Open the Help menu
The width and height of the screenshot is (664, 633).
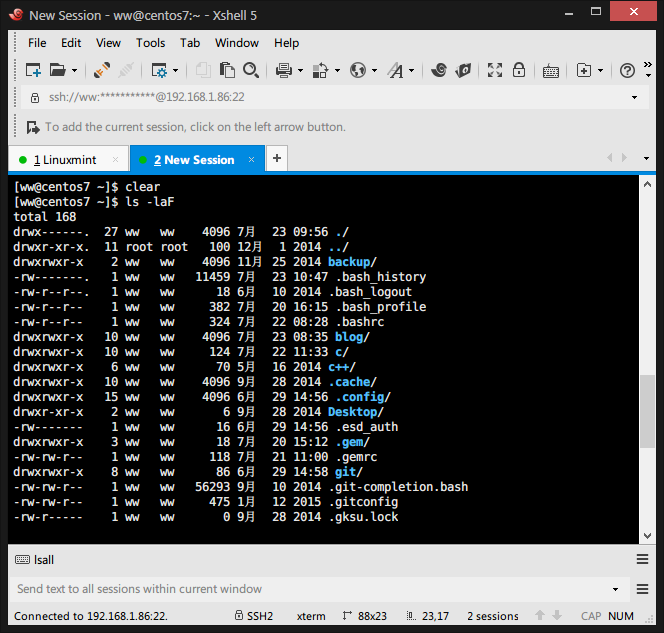click(286, 43)
